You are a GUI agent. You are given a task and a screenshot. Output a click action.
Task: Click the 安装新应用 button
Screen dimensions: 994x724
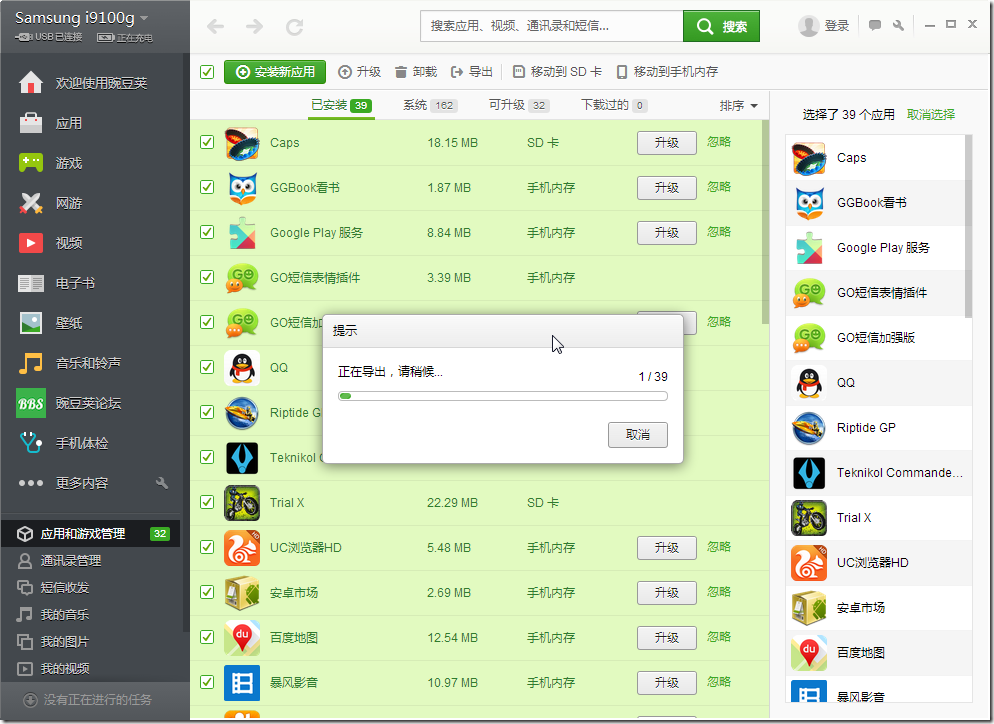(274, 72)
